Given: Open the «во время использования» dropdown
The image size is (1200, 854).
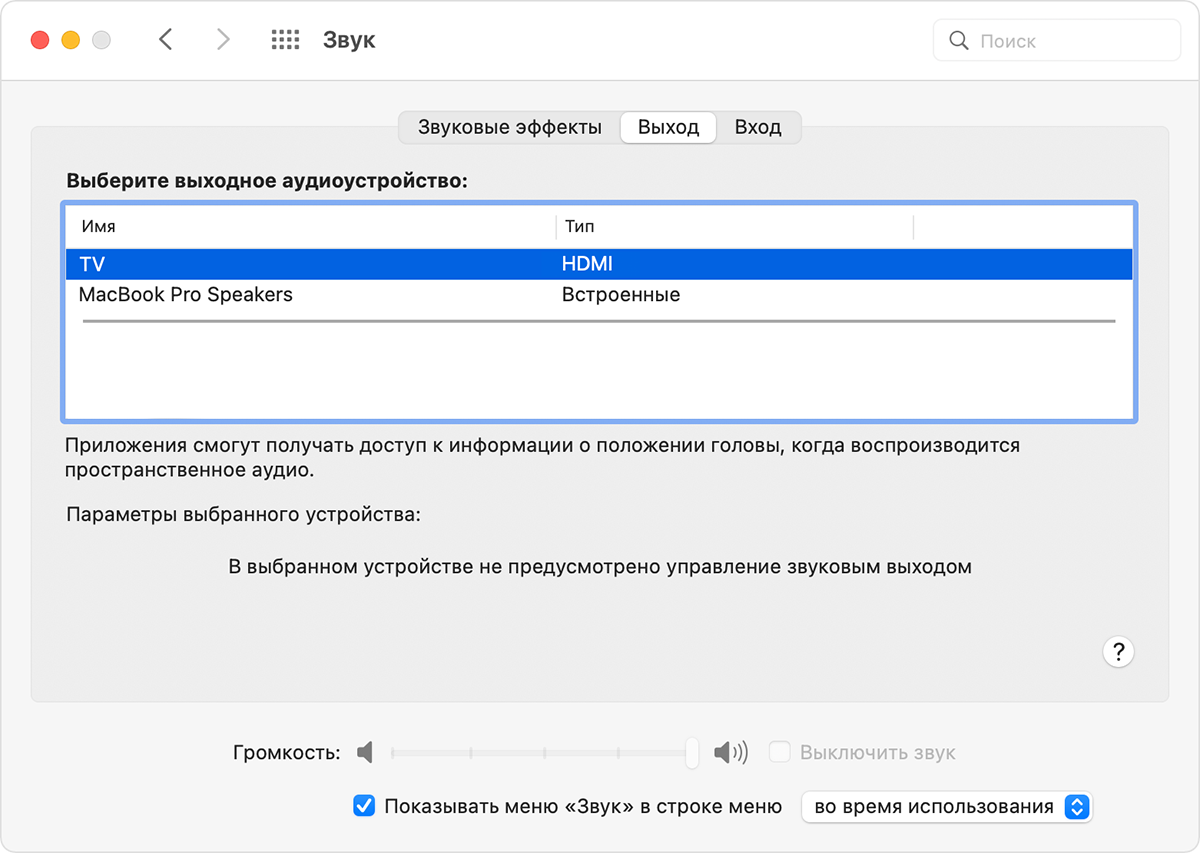Looking at the screenshot, I should 946,806.
